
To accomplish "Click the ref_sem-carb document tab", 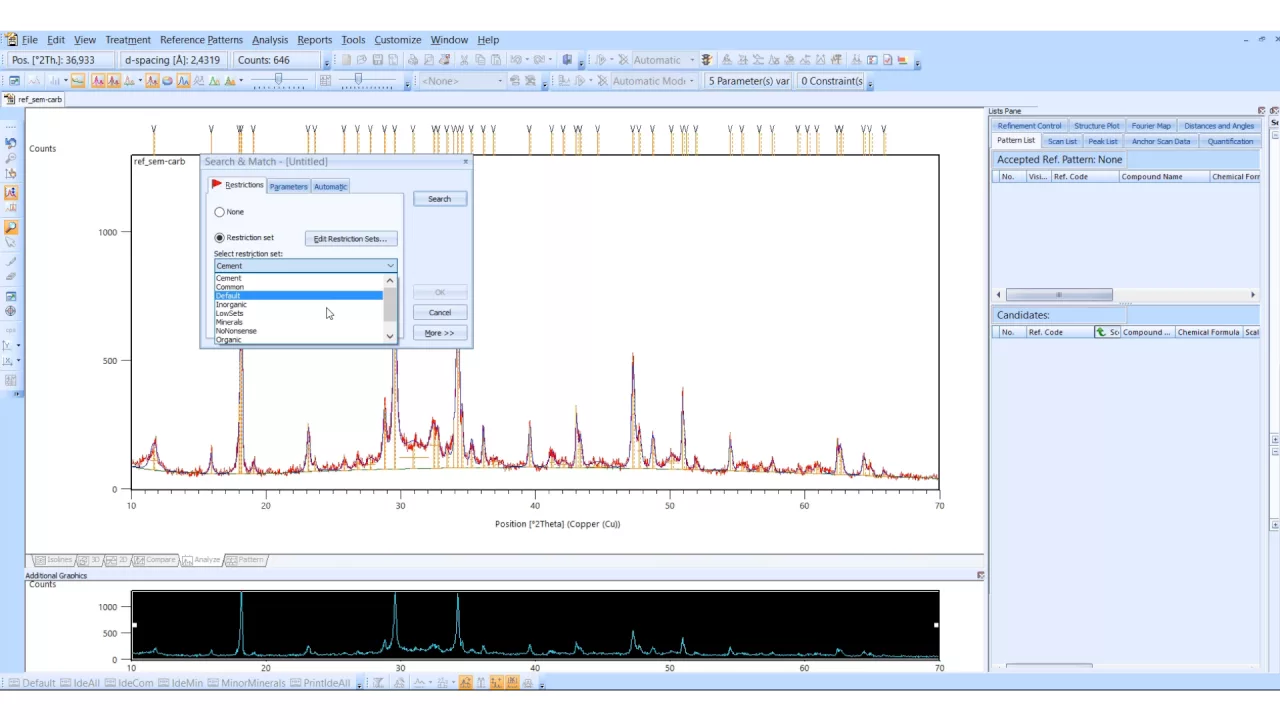I will [34, 100].
